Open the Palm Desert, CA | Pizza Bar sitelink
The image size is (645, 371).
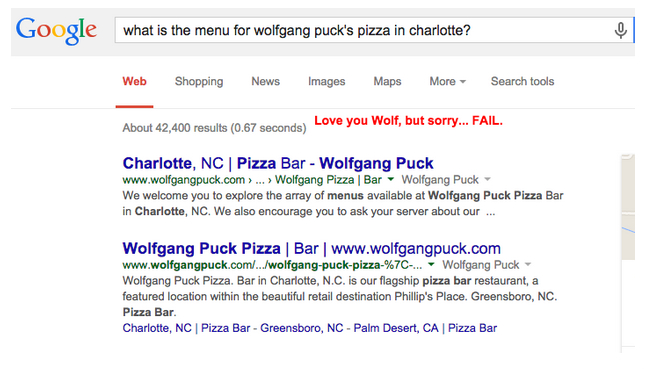(x=425, y=328)
